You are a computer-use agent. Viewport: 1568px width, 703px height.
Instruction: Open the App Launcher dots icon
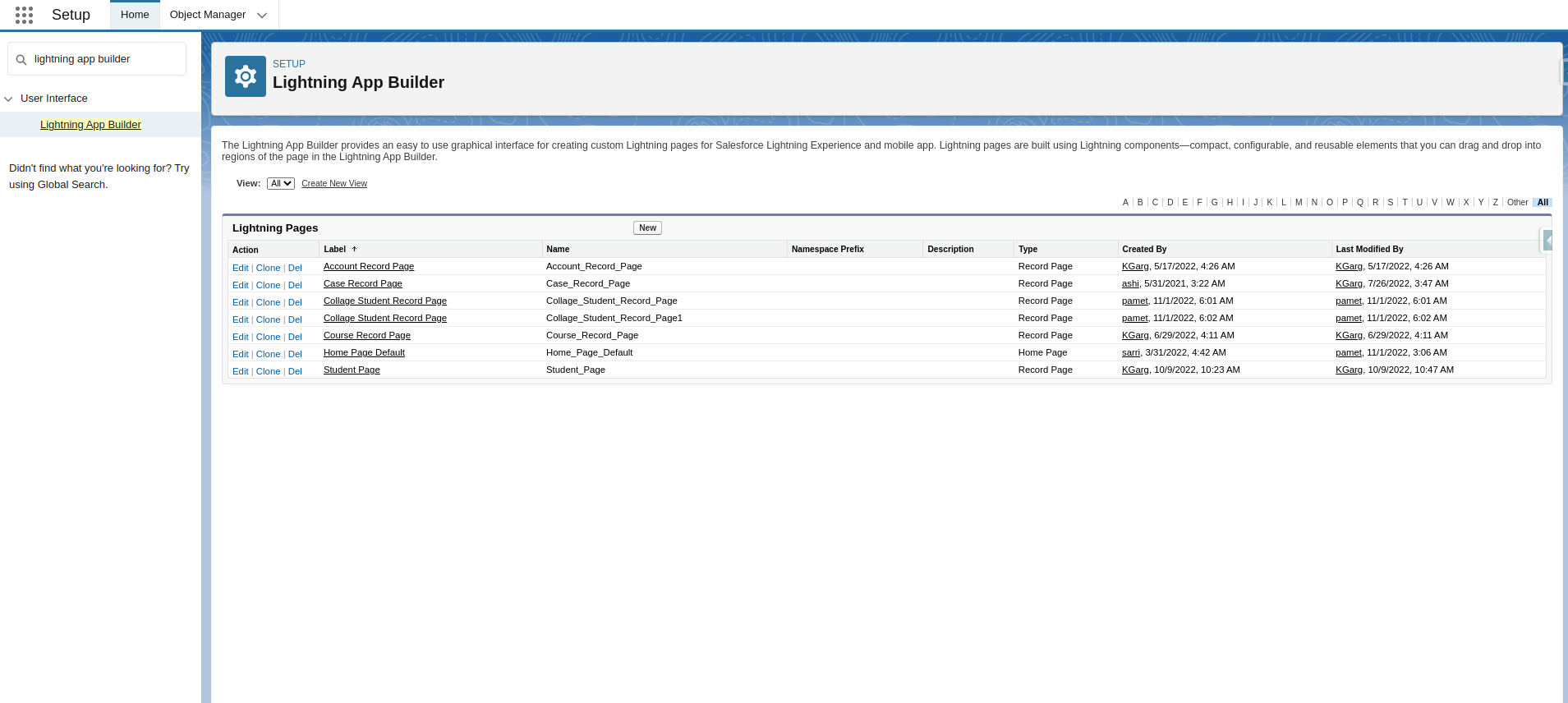25,15
